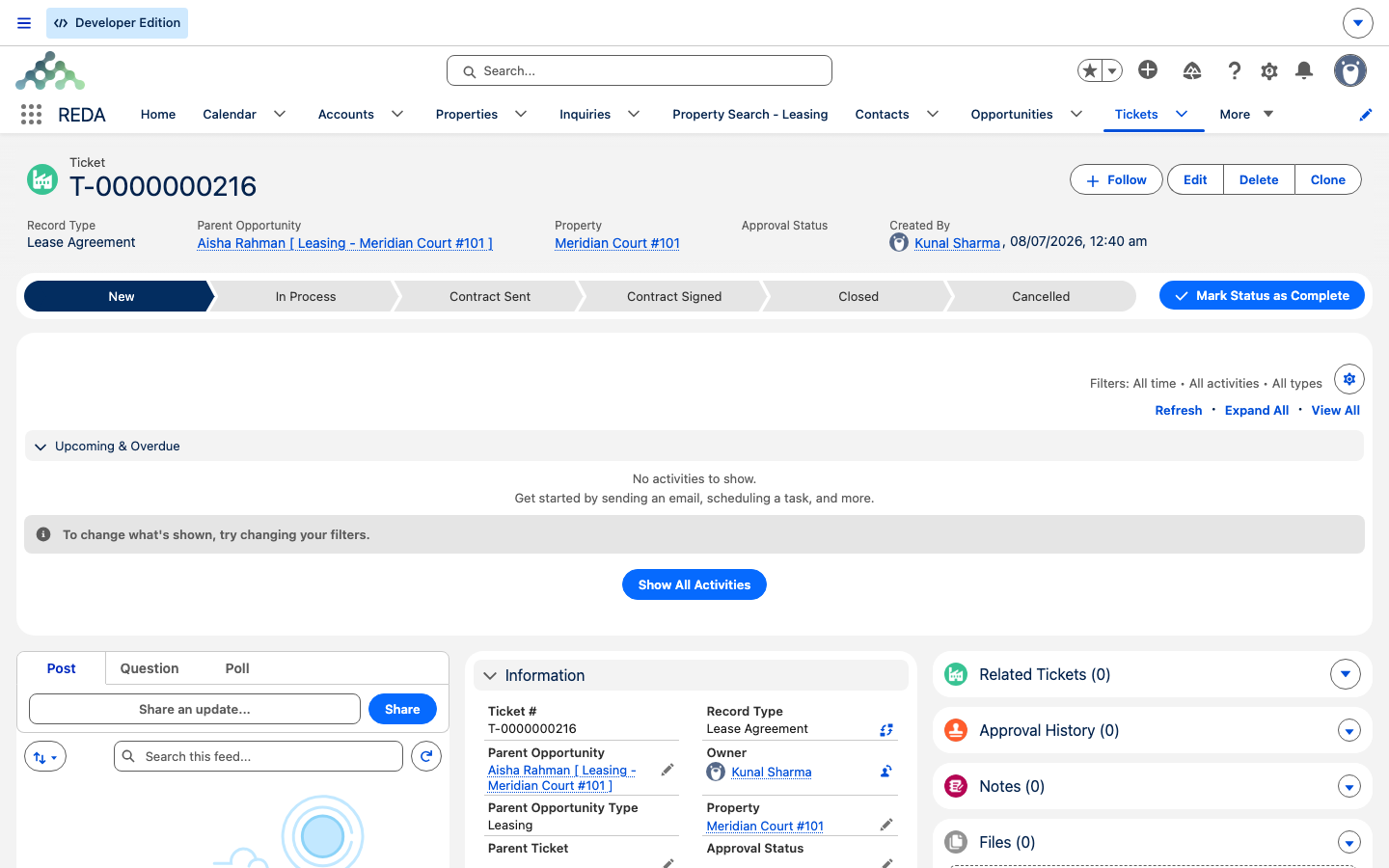Viewport: 1389px width, 868px height.
Task: Click the Change Owner icon
Action: (886, 772)
